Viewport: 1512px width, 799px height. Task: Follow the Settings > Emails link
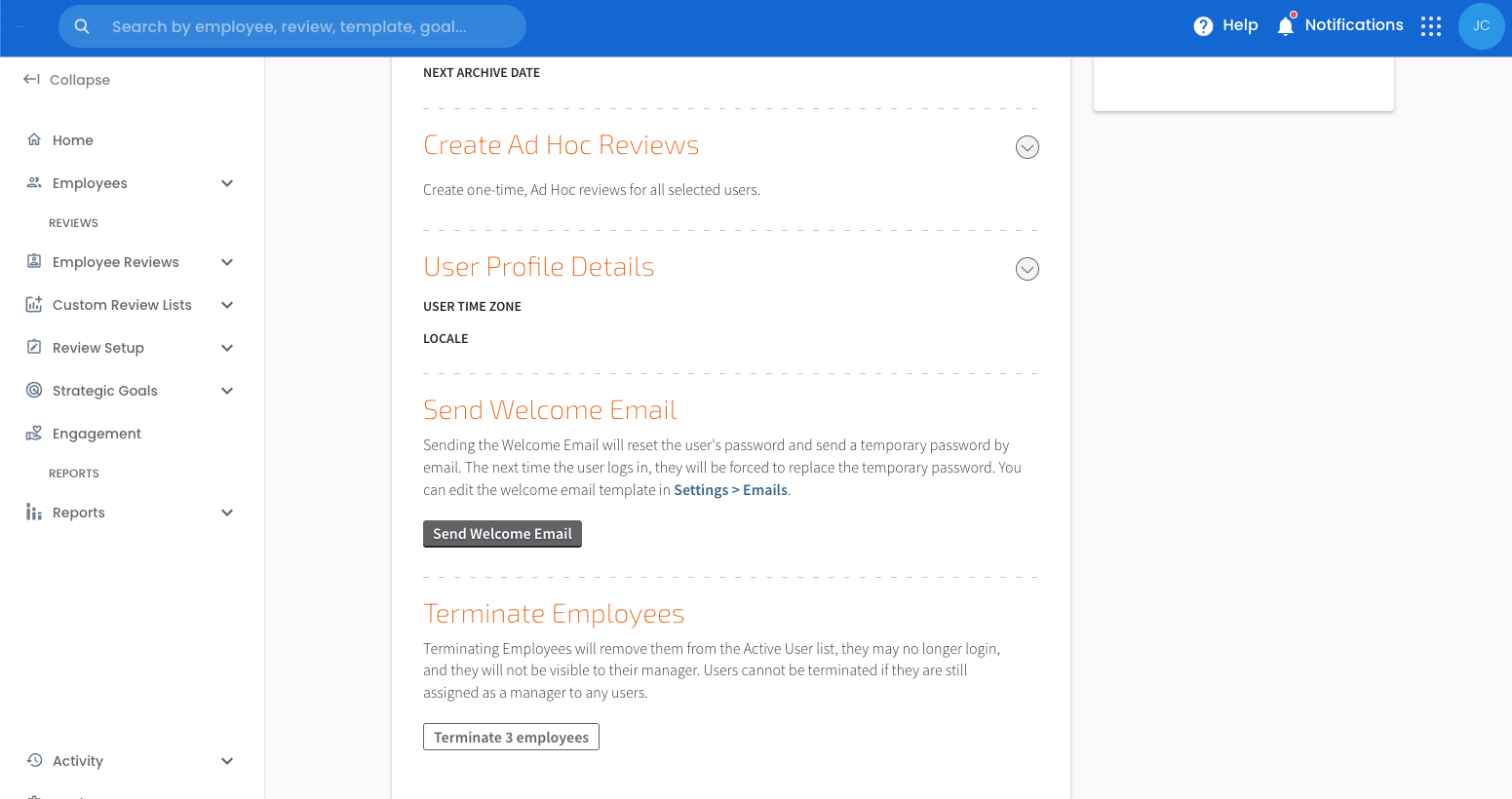[x=730, y=490]
